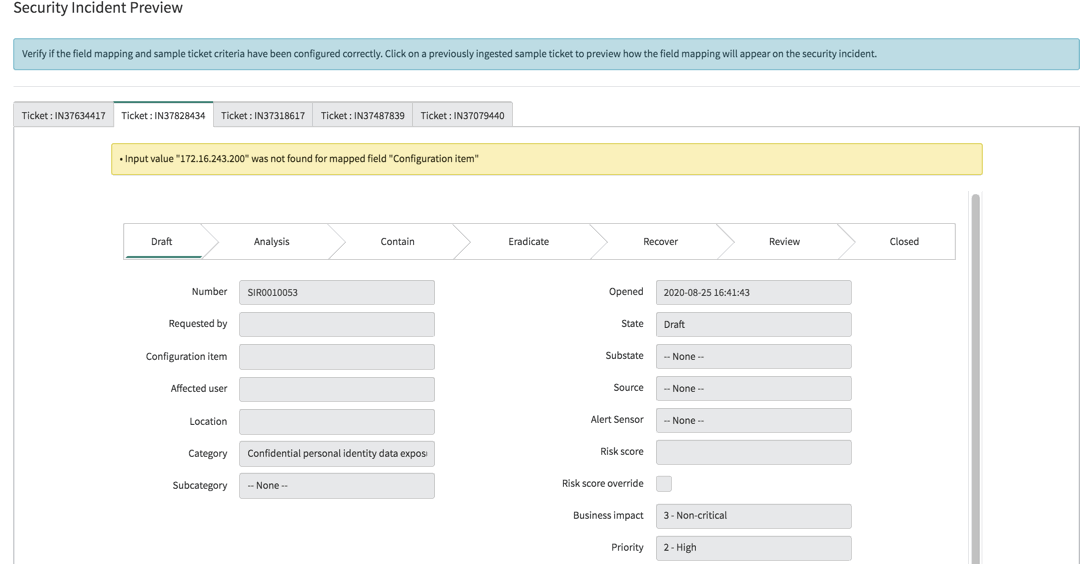The height and width of the screenshot is (564, 1080).
Task: Open the Source dropdown
Action: pos(754,388)
